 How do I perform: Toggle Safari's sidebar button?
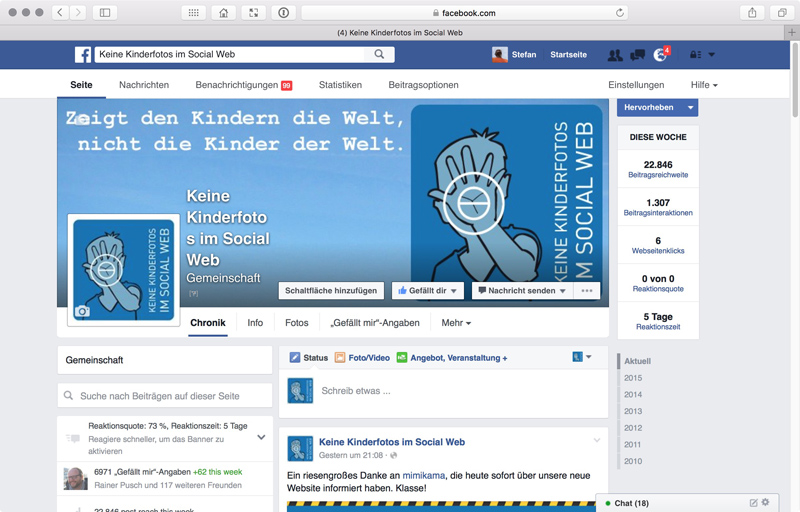(x=105, y=13)
